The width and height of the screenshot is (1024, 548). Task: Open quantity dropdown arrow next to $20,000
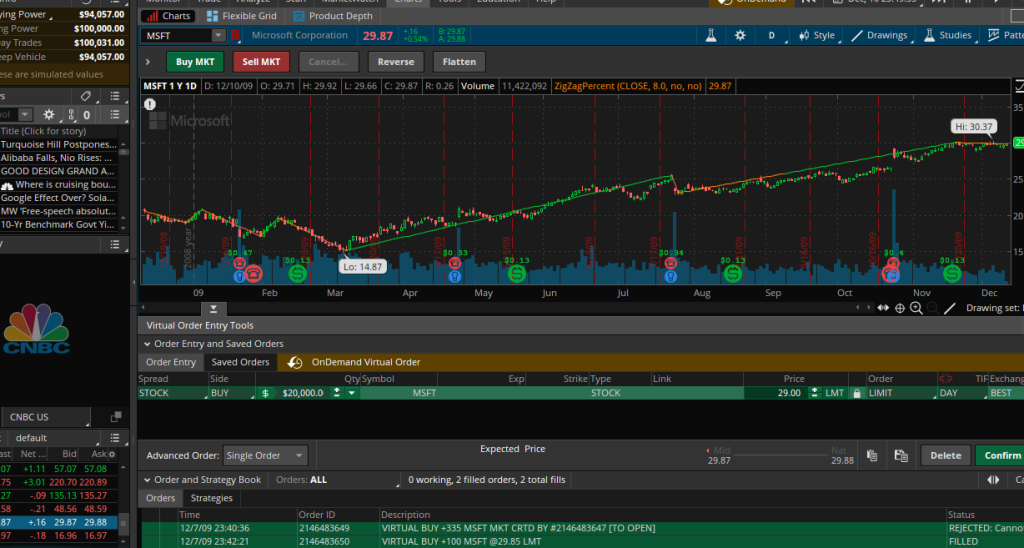[351, 393]
